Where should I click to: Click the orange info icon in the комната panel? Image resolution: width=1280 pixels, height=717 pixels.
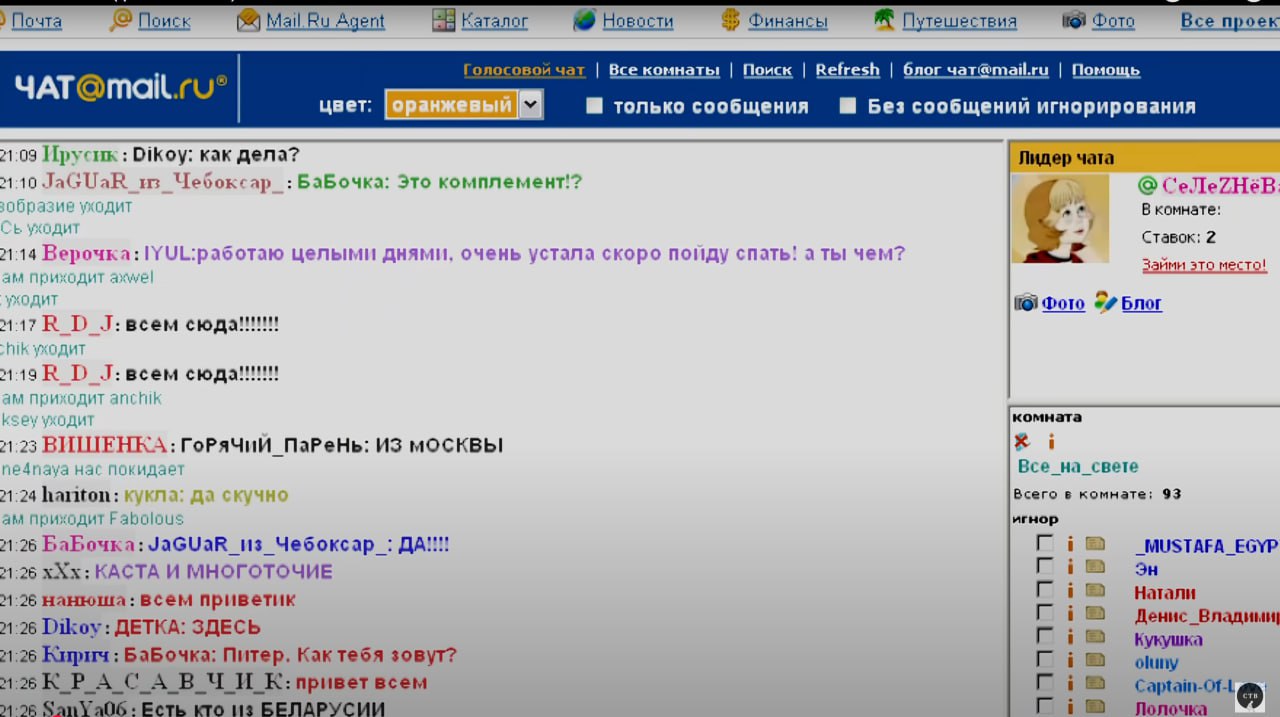1050,440
